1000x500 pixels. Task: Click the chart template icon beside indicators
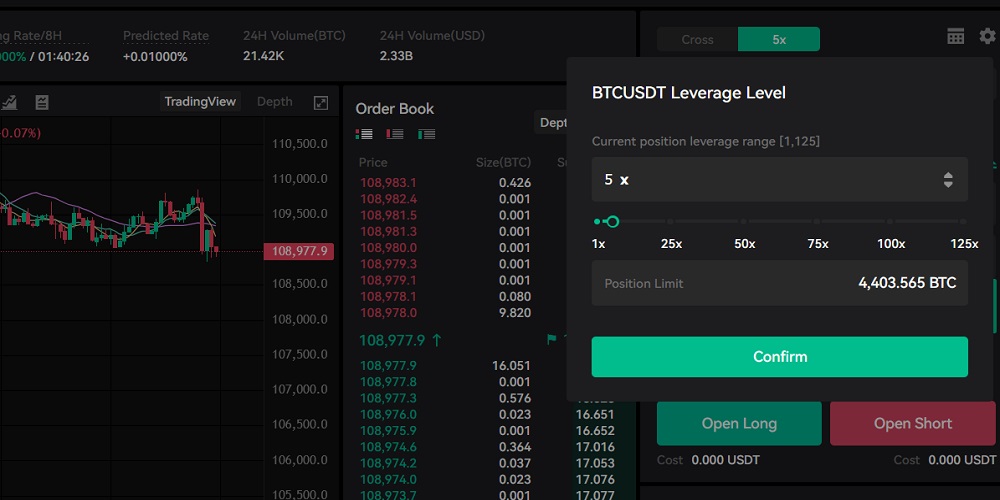pos(42,102)
